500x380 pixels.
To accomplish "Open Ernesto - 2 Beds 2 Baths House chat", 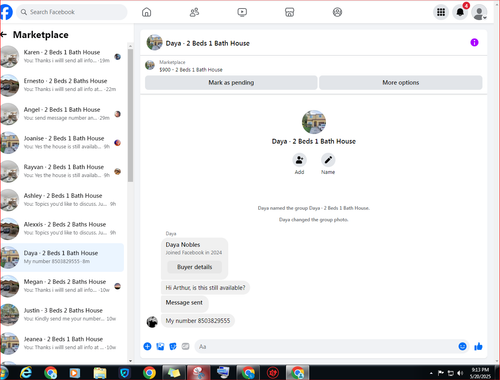I will (x=62, y=85).
